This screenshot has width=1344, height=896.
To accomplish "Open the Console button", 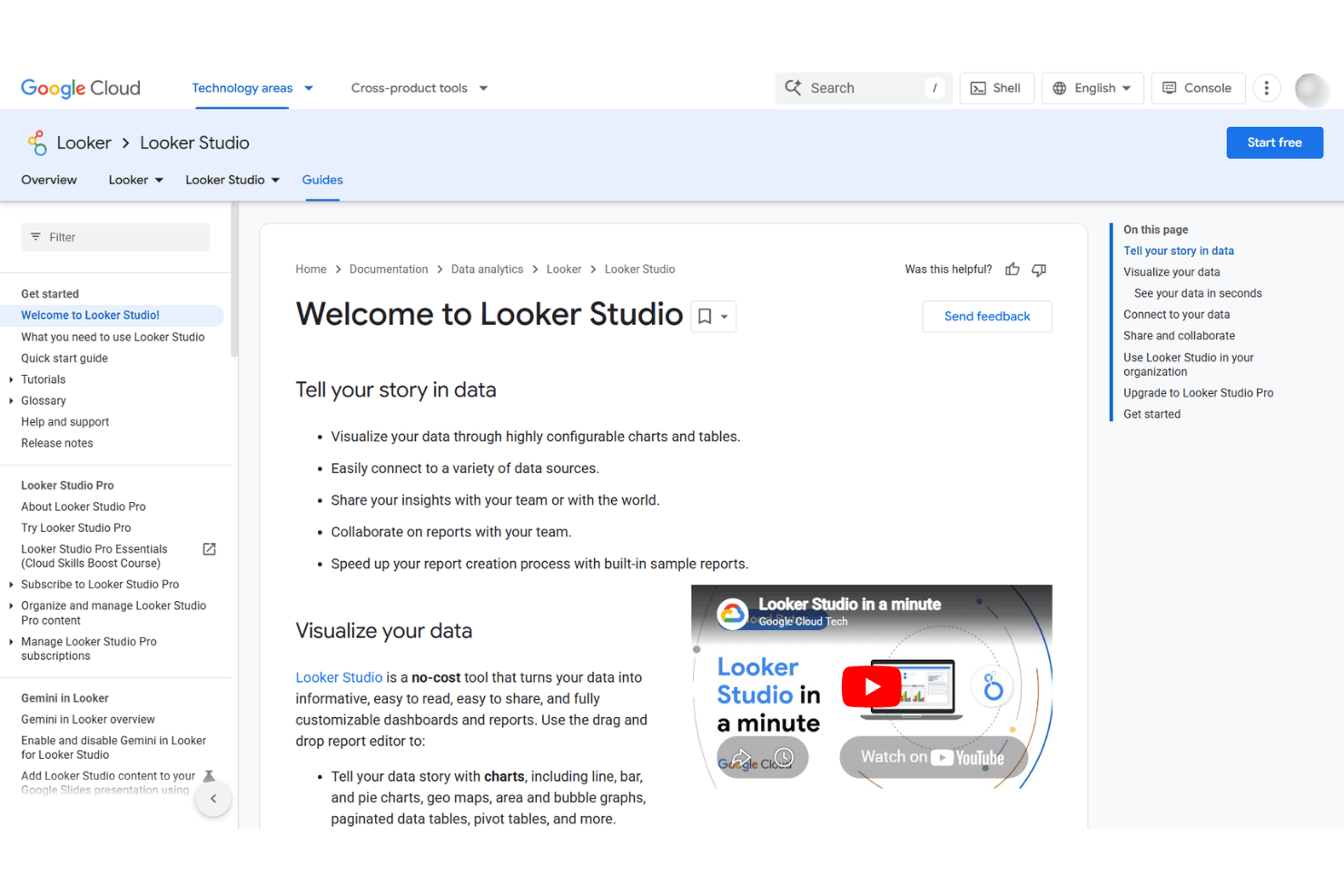I will pyautogui.click(x=1198, y=88).
